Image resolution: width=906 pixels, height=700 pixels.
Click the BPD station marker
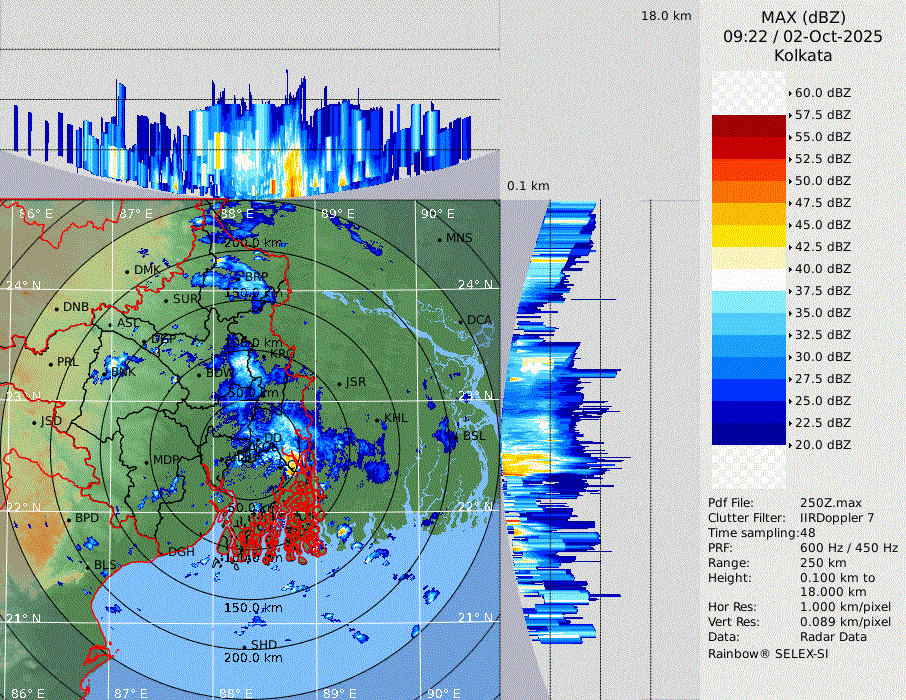pos(69,519)
